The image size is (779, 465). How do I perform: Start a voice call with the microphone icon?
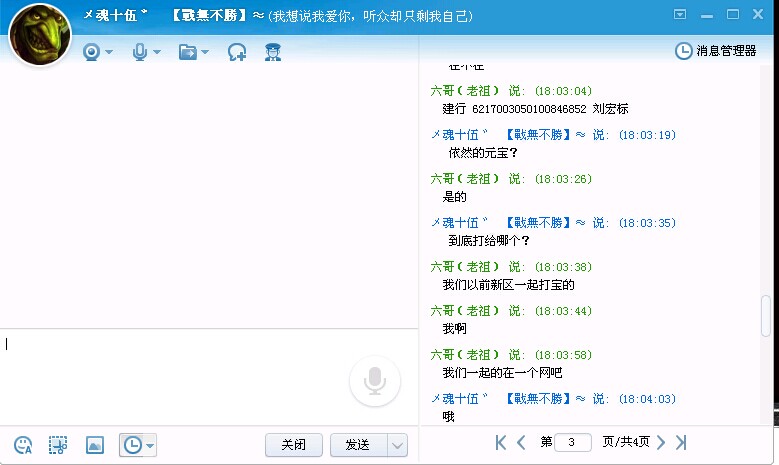[x=140, y=52]
